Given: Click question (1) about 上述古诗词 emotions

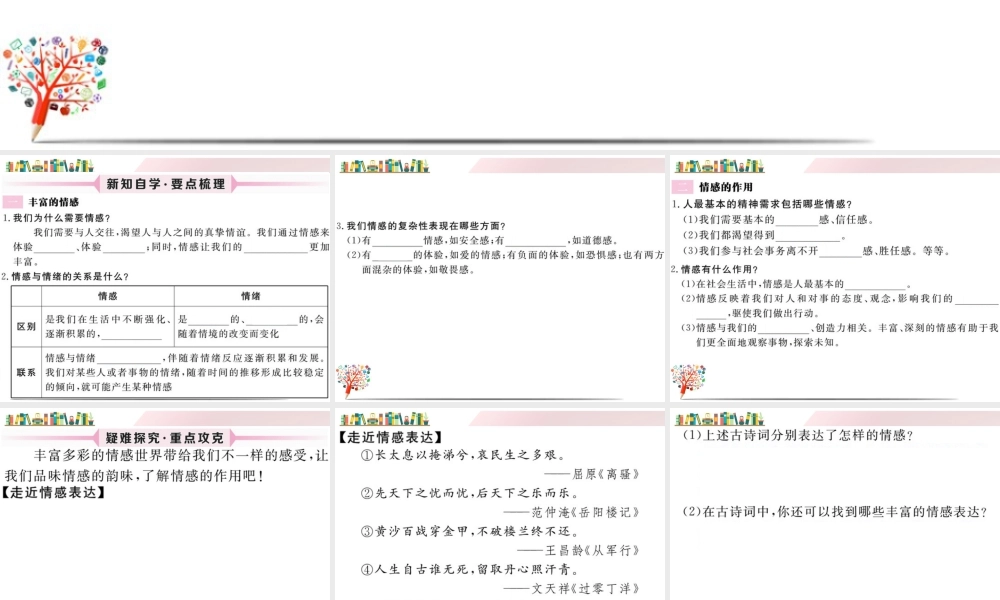Looking at the screenshot, I should [x=798, y=435].
